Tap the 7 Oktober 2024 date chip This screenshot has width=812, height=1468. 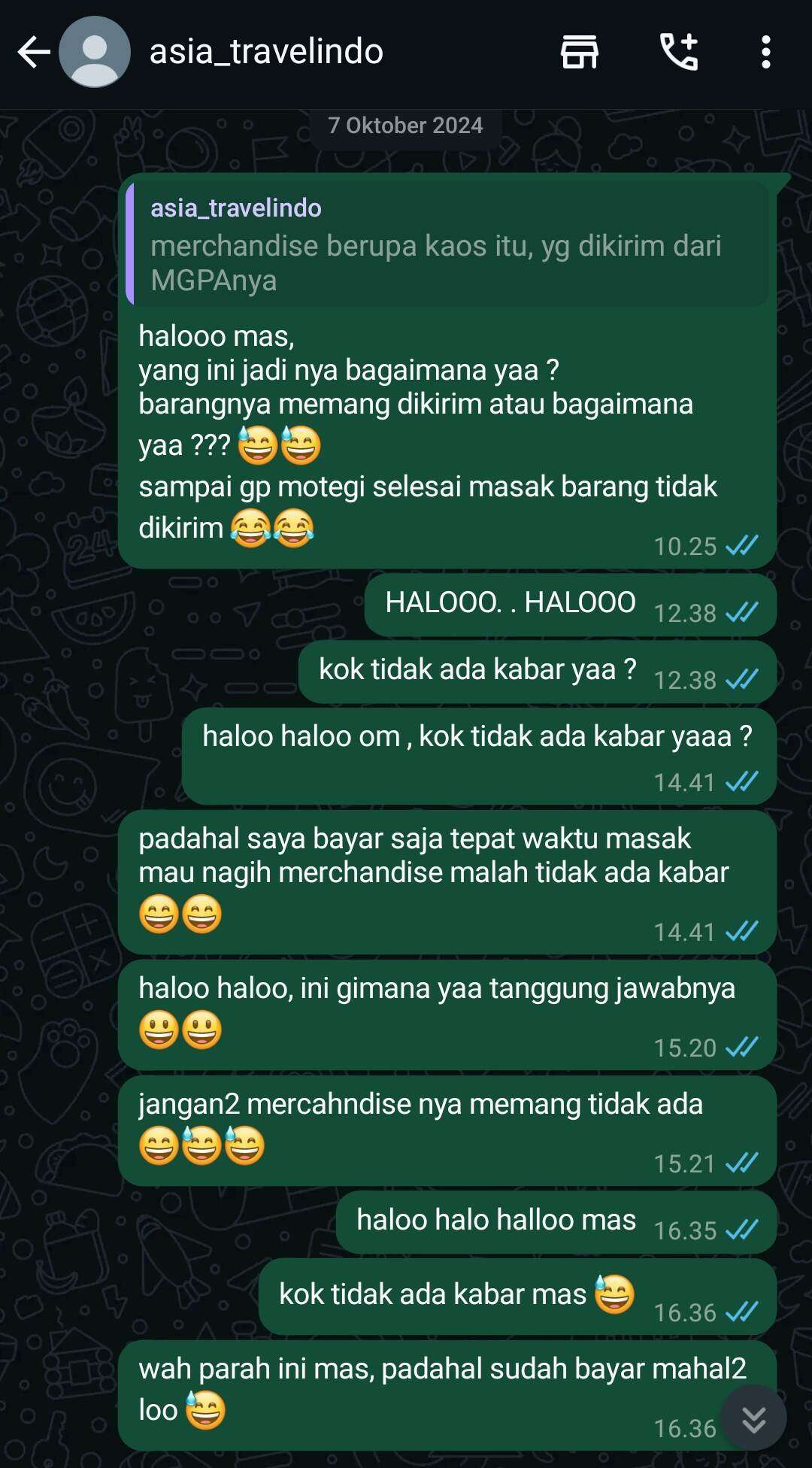[405, 126]
